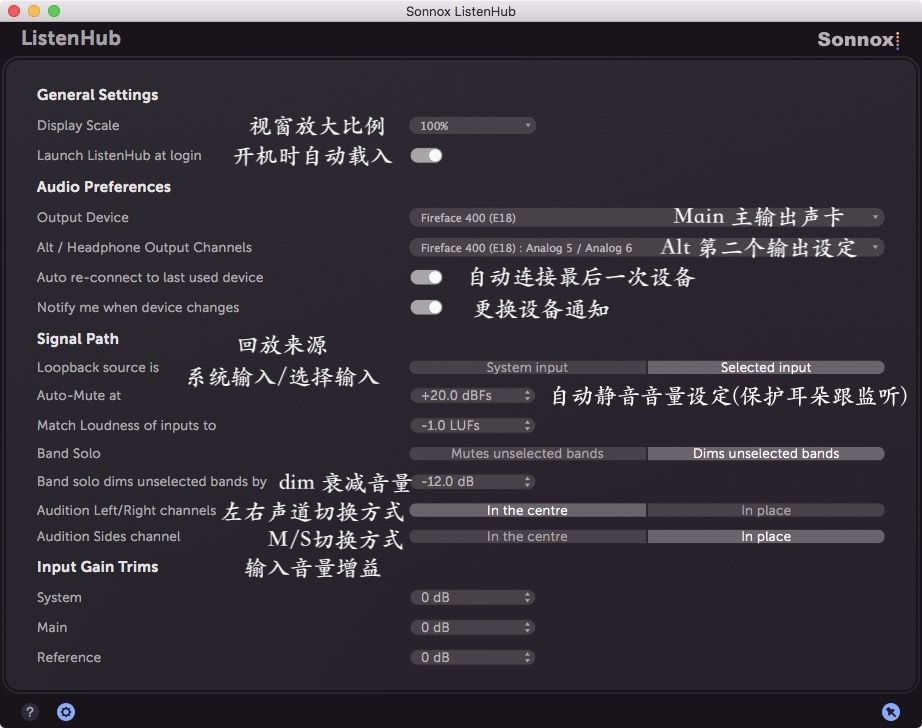This screenshot has height=728, width=922.
Task: Select System input as loopback source
Action: pos(527,368)
